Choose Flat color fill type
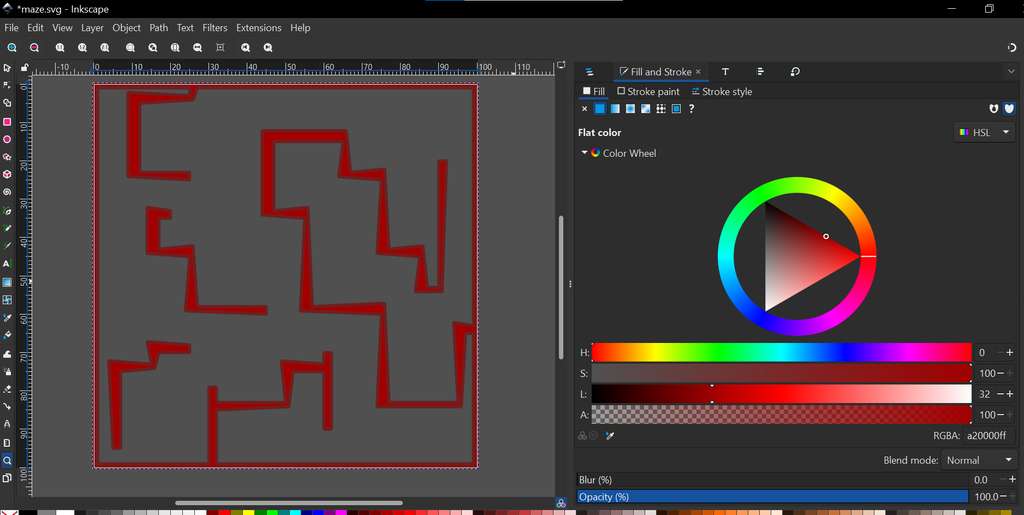Viewport: 1024px width, 515px height. click(600, 109)
